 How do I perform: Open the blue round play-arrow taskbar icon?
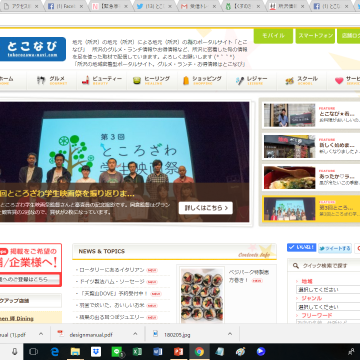point(261,352)
